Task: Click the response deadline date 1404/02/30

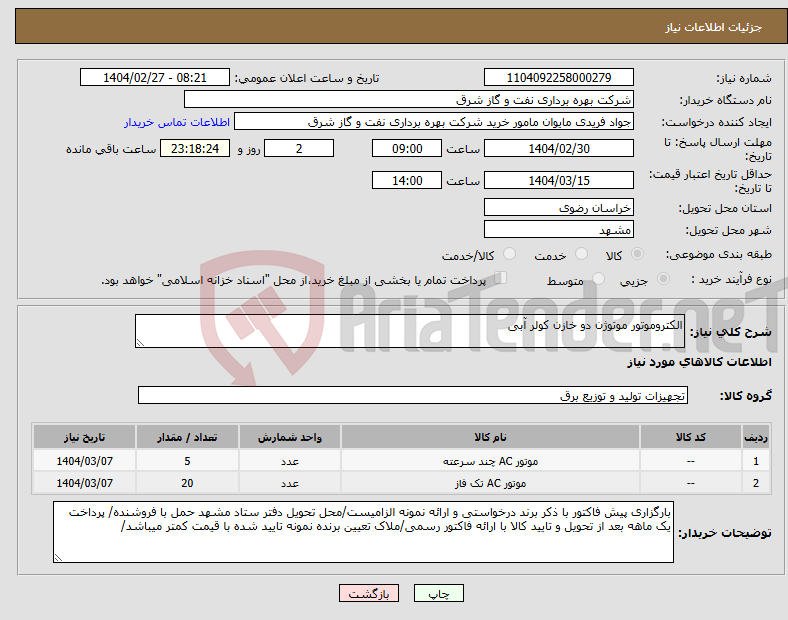Action: point(559,148)
